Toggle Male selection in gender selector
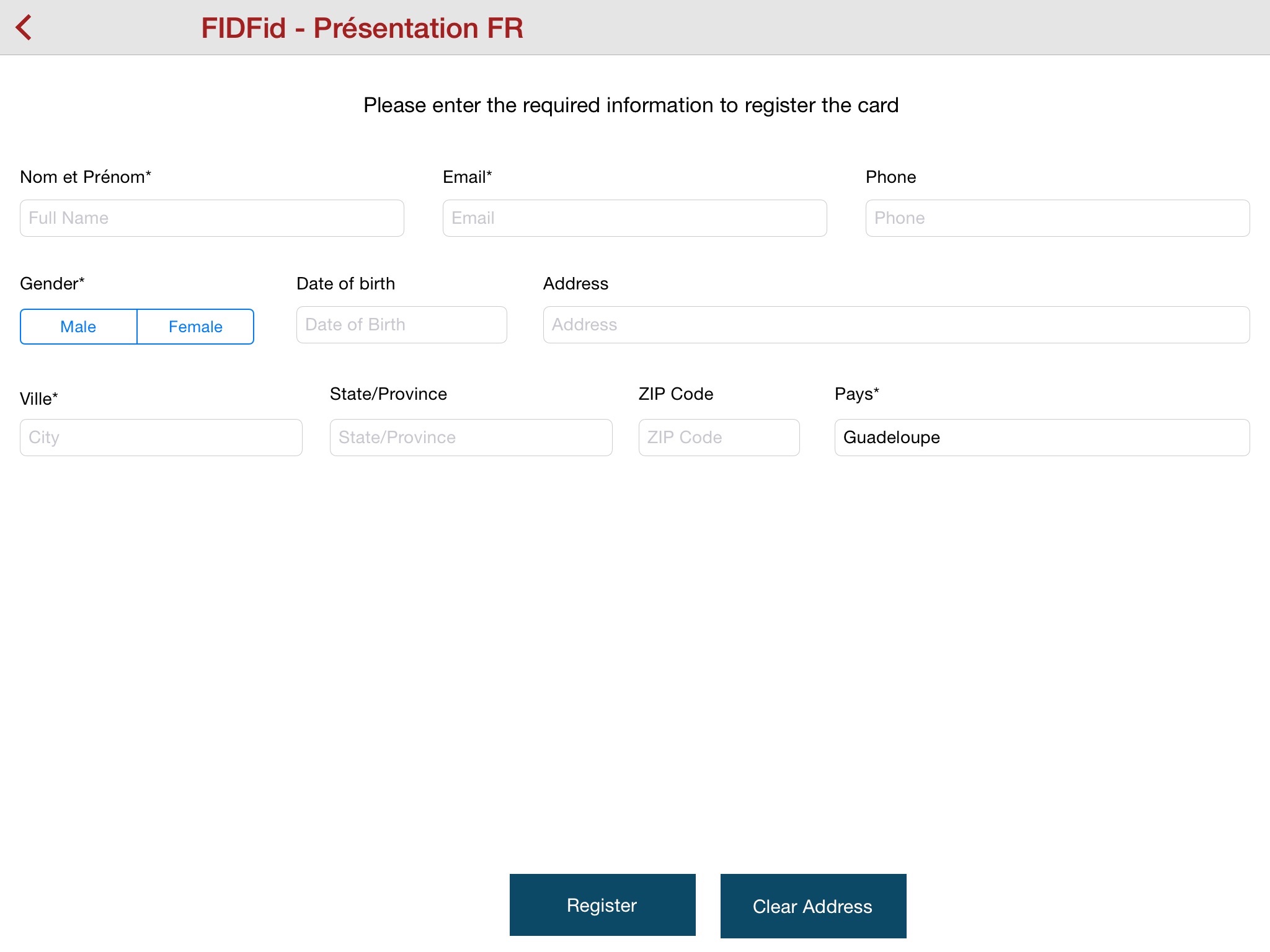1270x952 pixels. tap(77, 326)
